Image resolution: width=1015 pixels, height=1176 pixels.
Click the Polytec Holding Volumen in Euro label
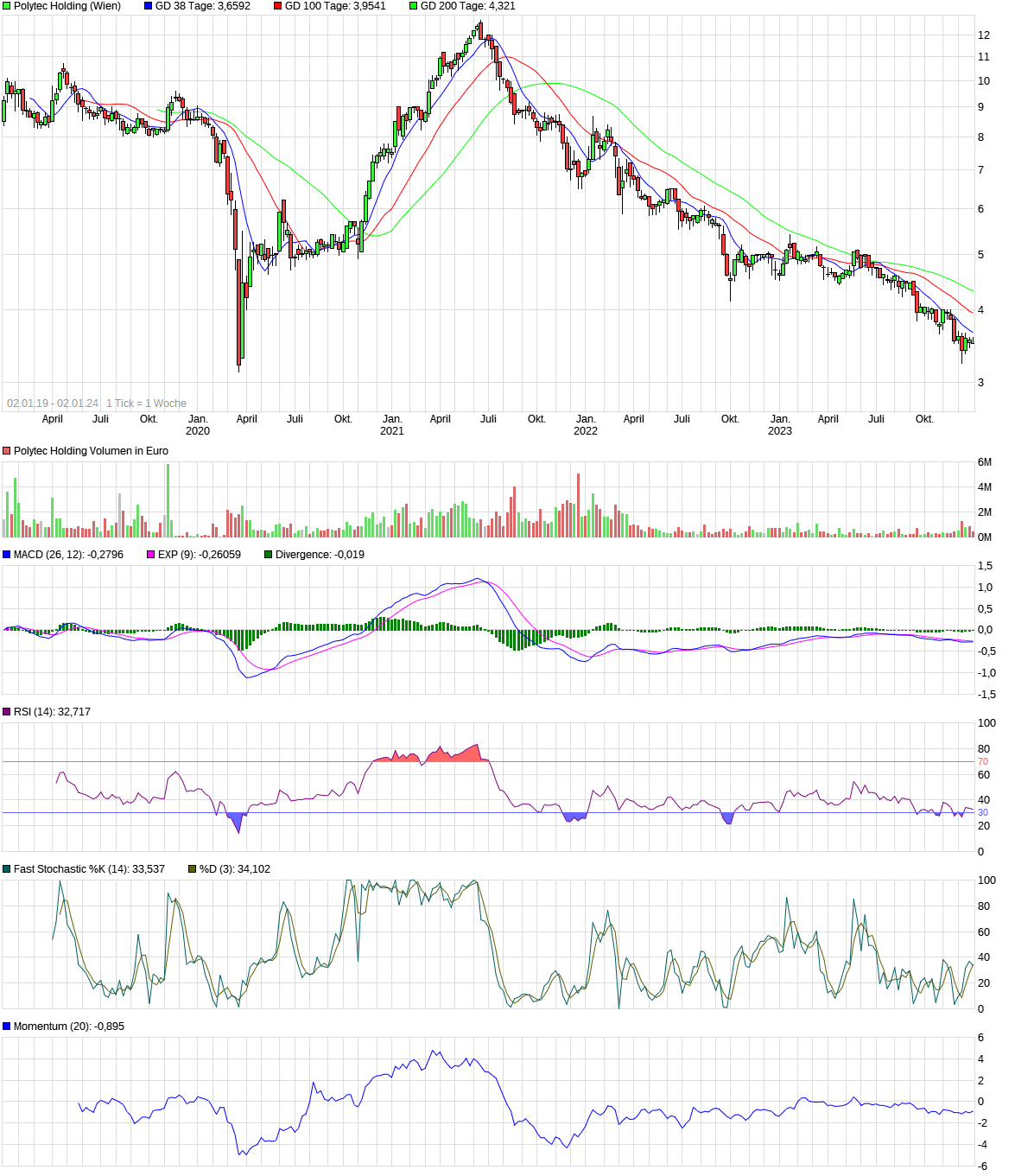(91, 451)
